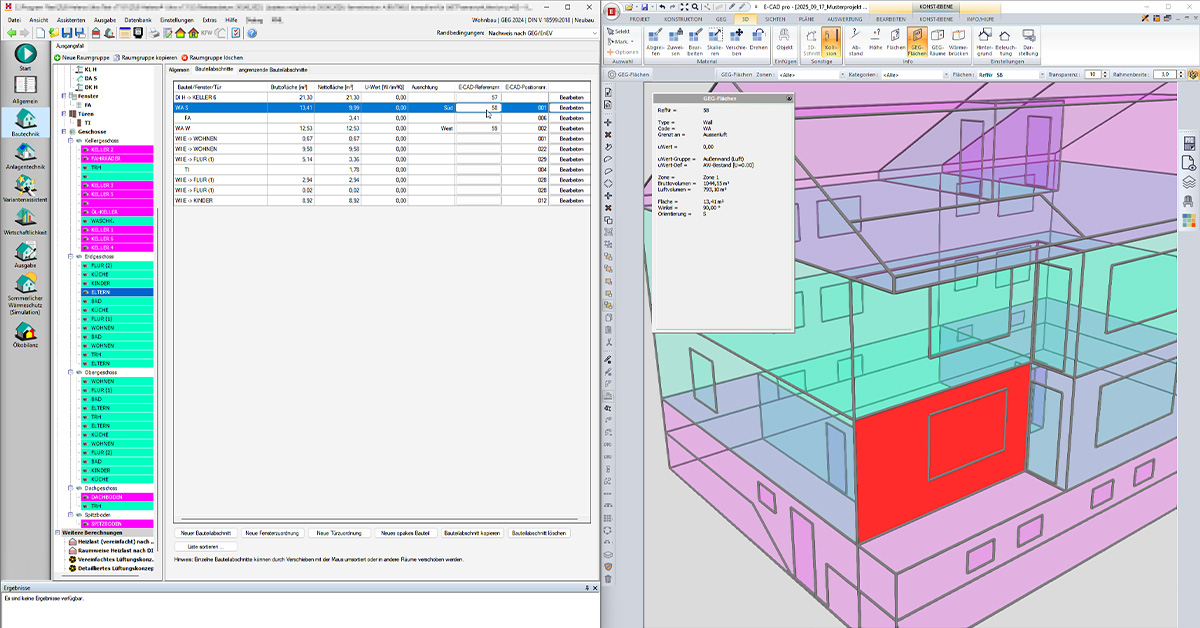Collapse the Kellergeschoss tree node
Viewport: 1200px width, 628px height.
(71, 141)
